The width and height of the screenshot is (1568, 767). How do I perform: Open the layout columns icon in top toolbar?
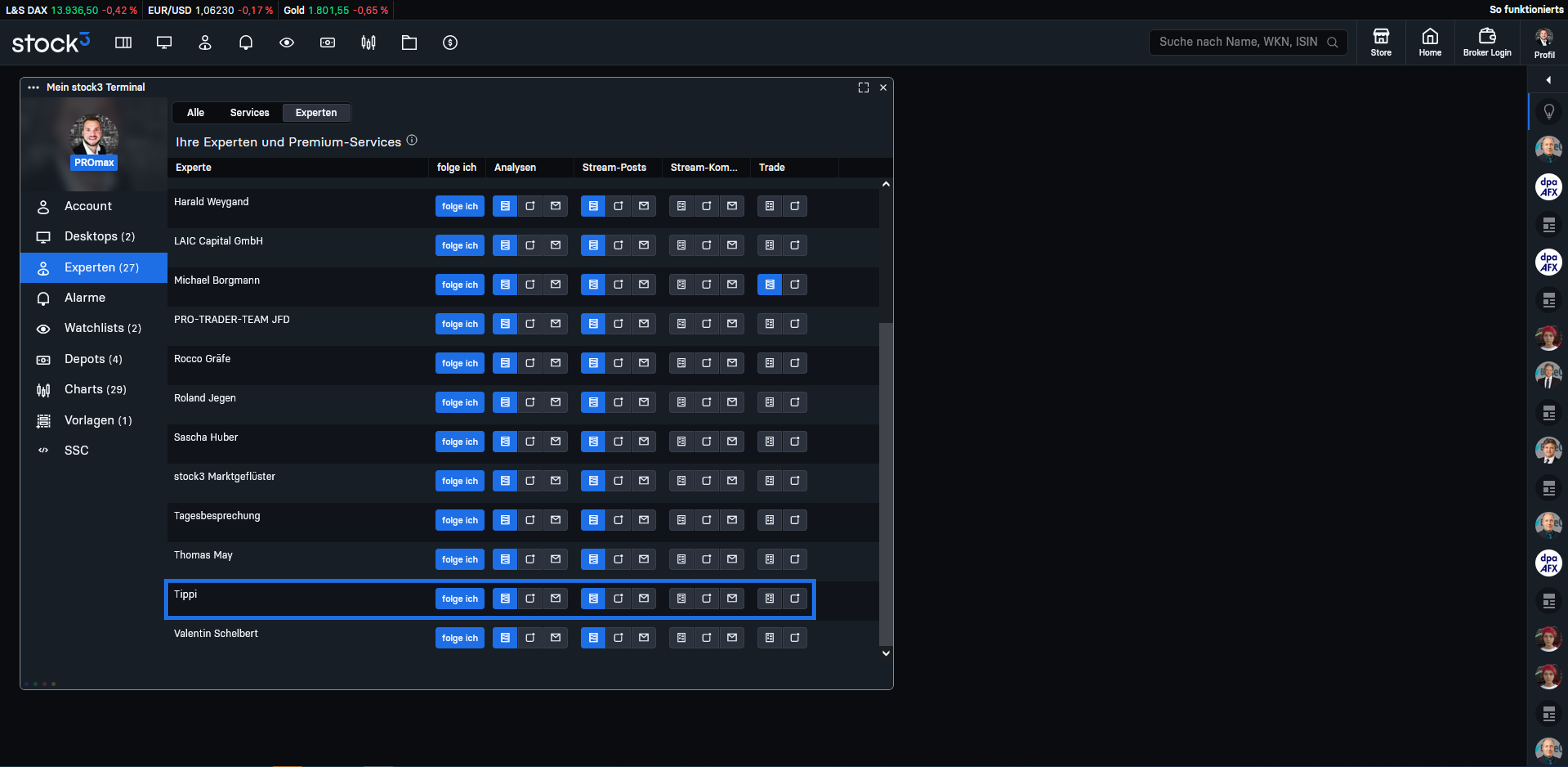pyautogui.click(x=124, y=43)
